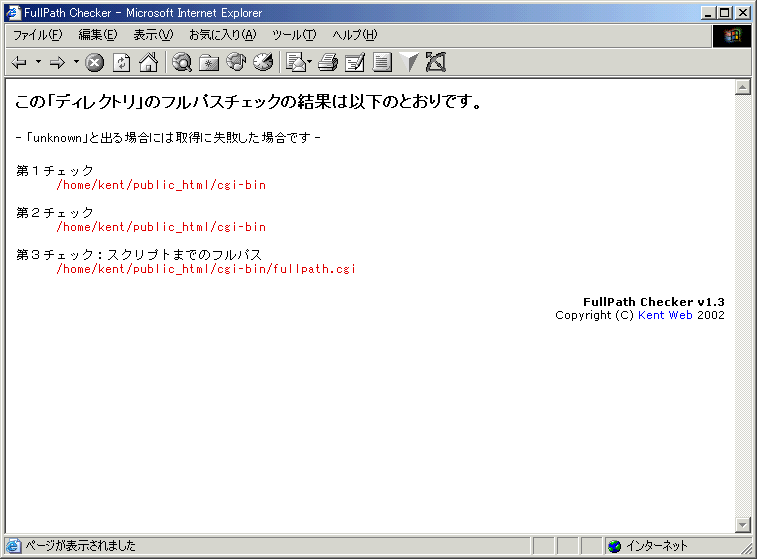757x559 pixels.
Task: Follow the Kent Web link
Action: 665,315
